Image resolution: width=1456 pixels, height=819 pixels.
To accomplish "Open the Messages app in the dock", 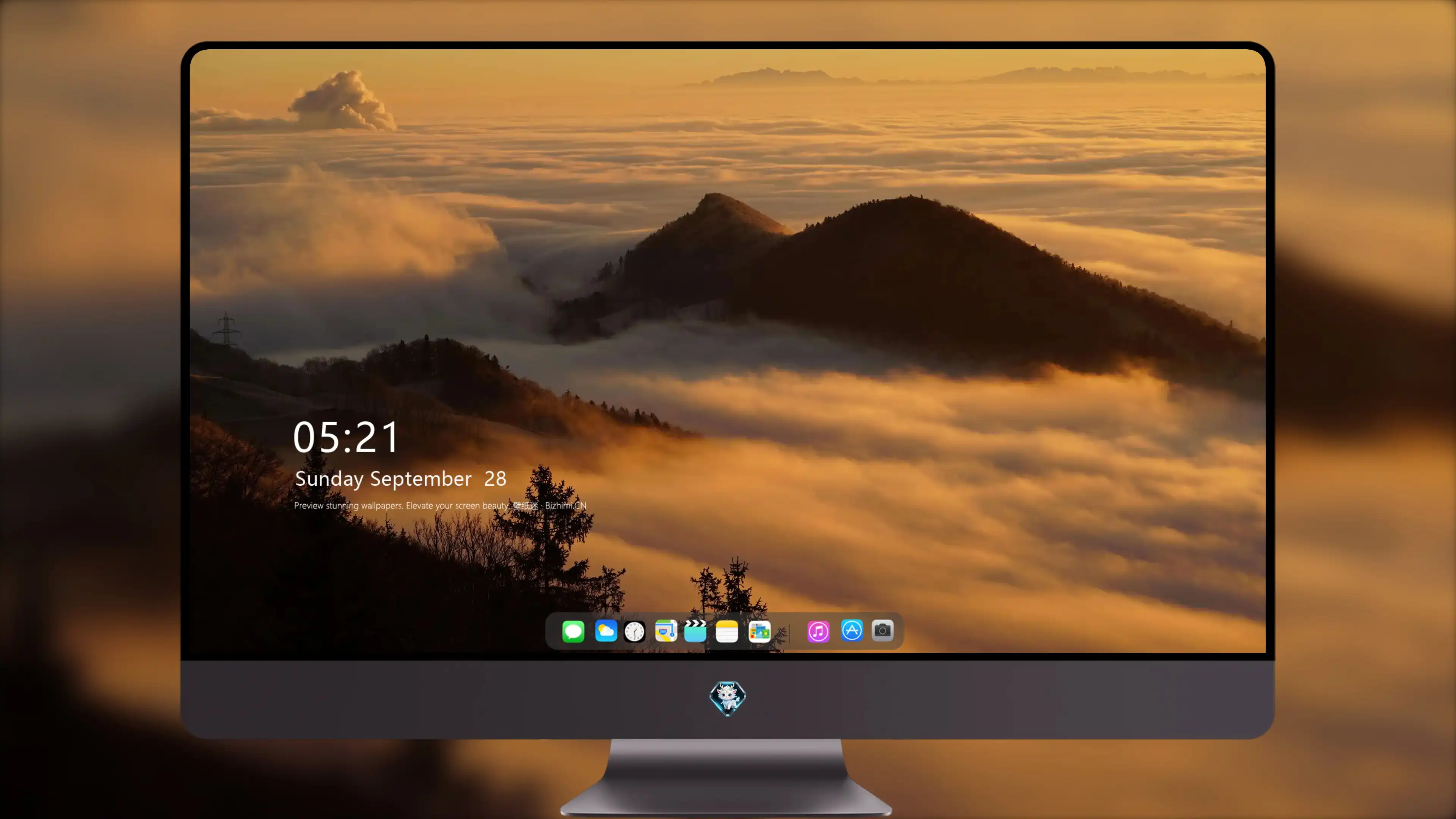I will coord(573,631).
